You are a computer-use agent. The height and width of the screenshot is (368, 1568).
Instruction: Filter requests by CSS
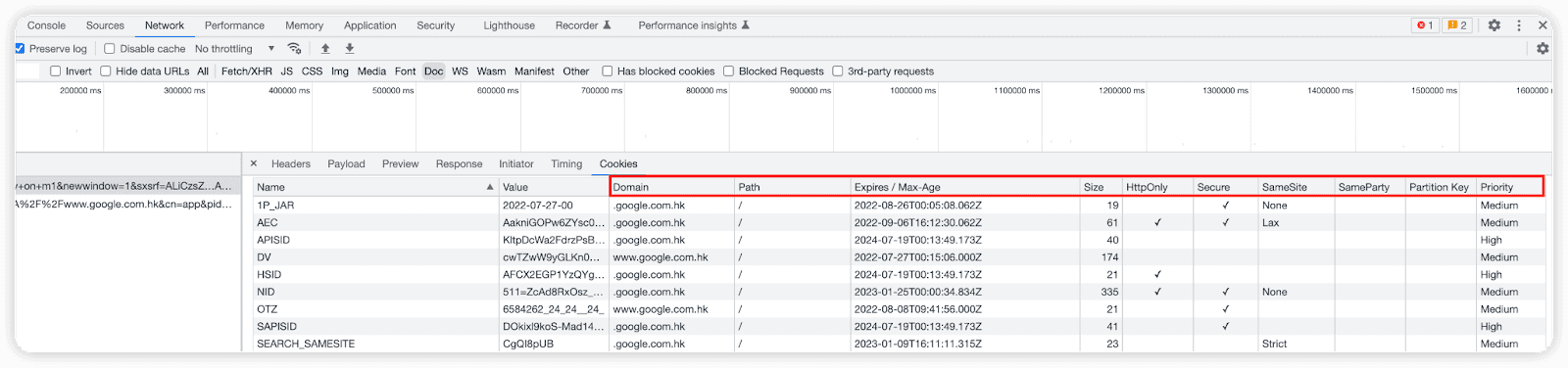click(312, 70)
